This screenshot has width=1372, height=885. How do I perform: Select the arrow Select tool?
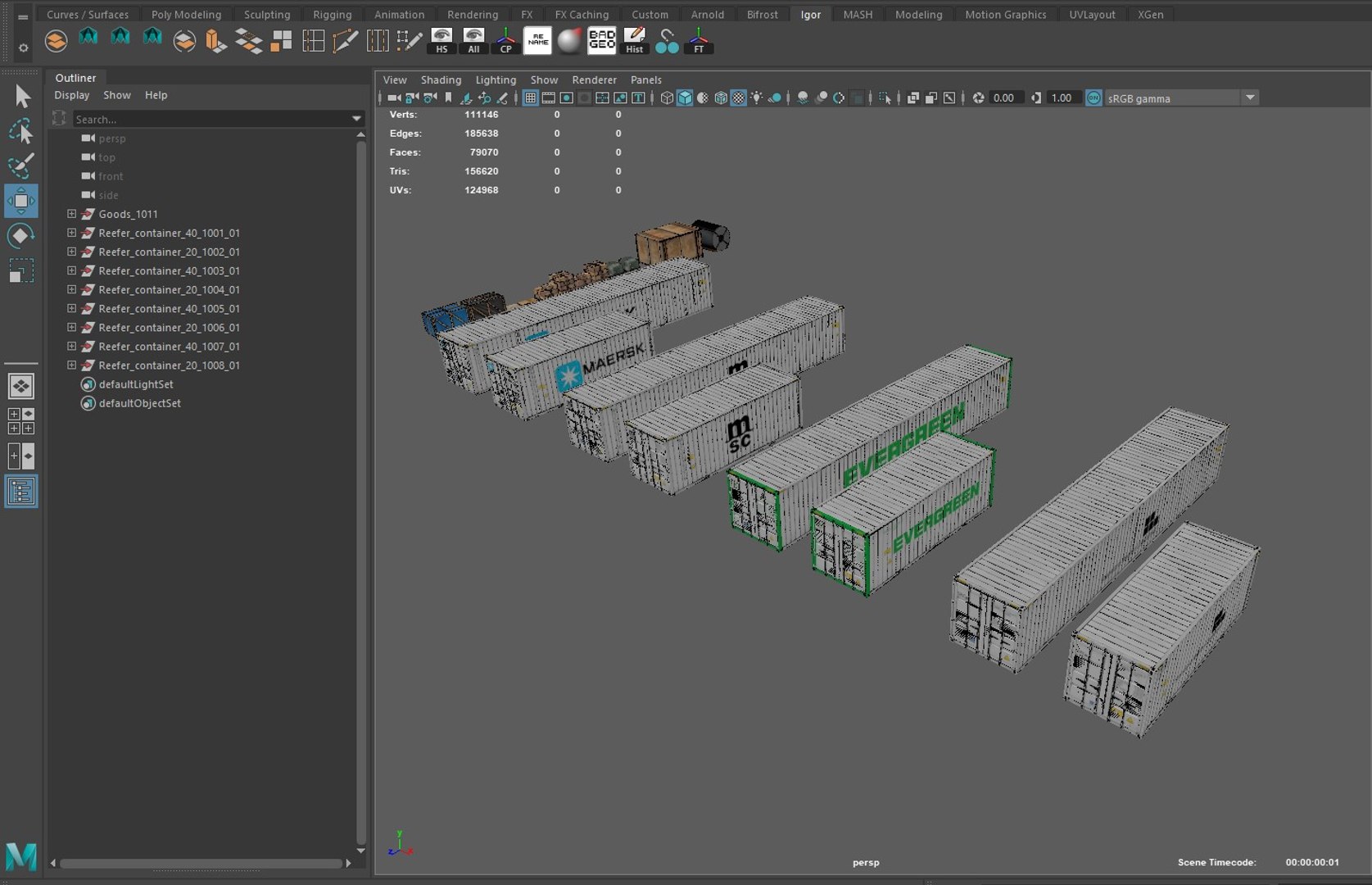22,96
